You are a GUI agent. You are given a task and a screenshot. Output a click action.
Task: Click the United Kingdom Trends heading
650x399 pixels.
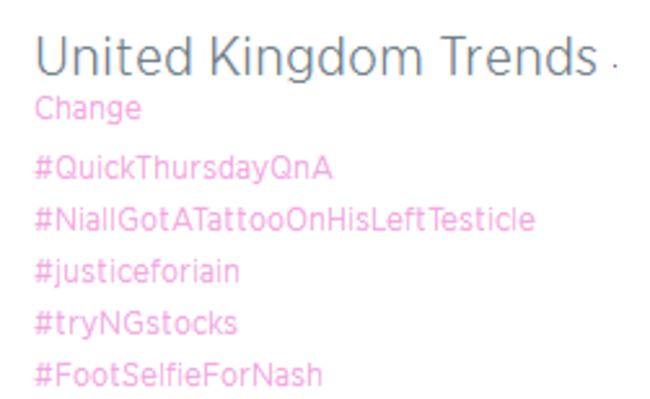pyautogui.click(x=317, y=57)
